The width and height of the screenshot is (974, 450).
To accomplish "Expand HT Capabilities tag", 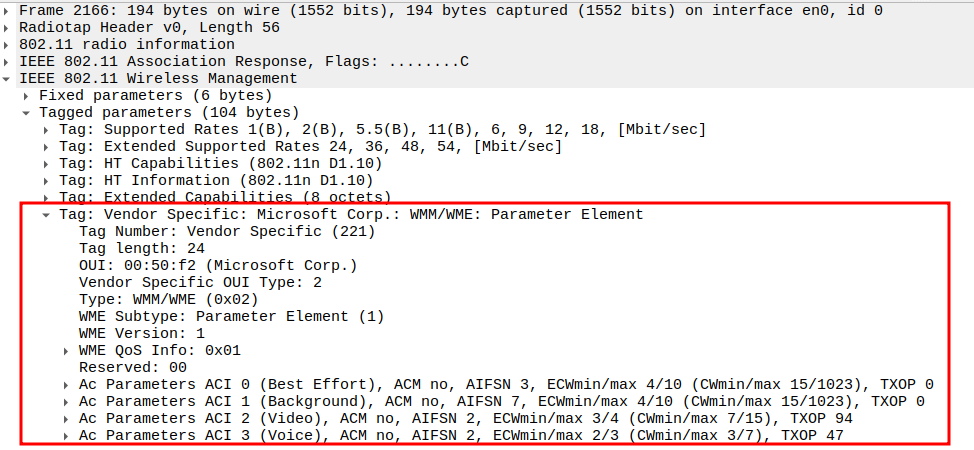I will pyautogui.click(x=47, y=164).
